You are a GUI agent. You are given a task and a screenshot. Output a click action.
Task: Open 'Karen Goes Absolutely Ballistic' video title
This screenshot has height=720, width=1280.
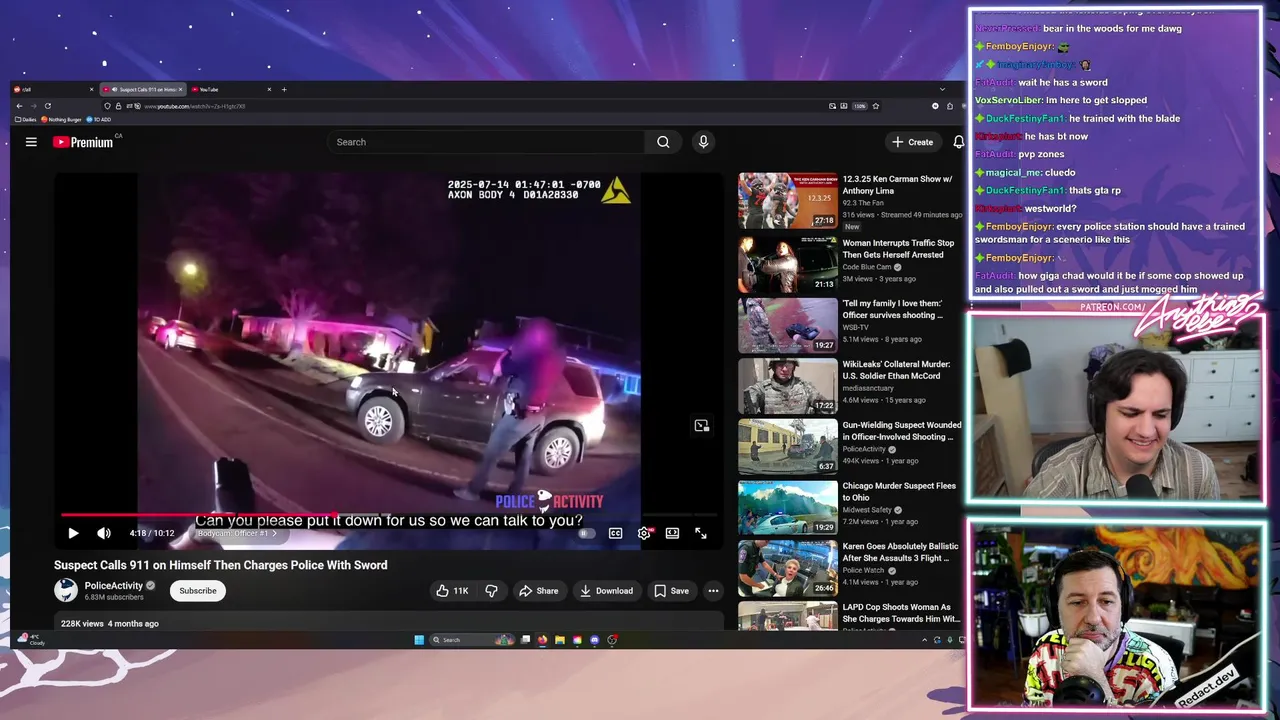[x=900, y=552]
